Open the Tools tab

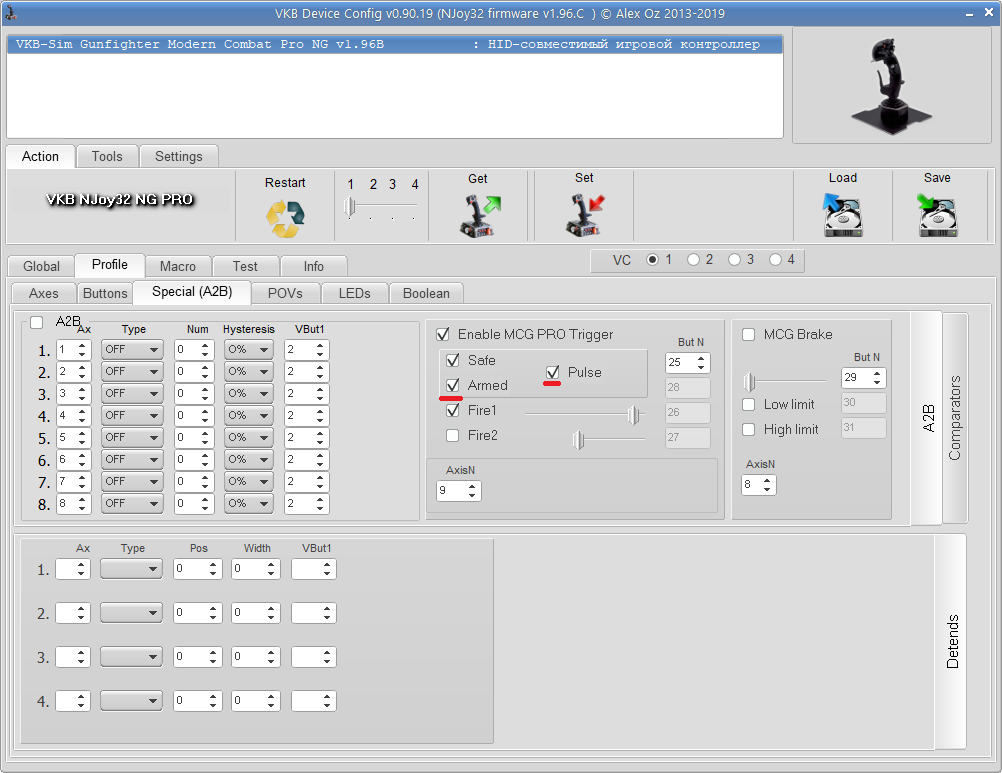[107, 157]
